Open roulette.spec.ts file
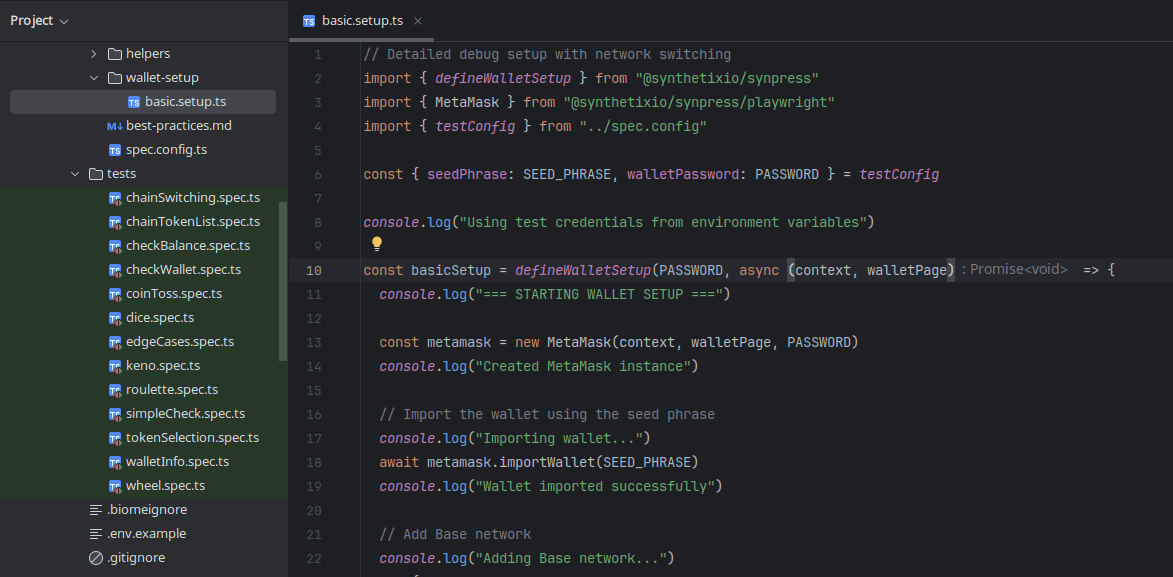This screenshot has height=577, width=1173. pos(172,390)
